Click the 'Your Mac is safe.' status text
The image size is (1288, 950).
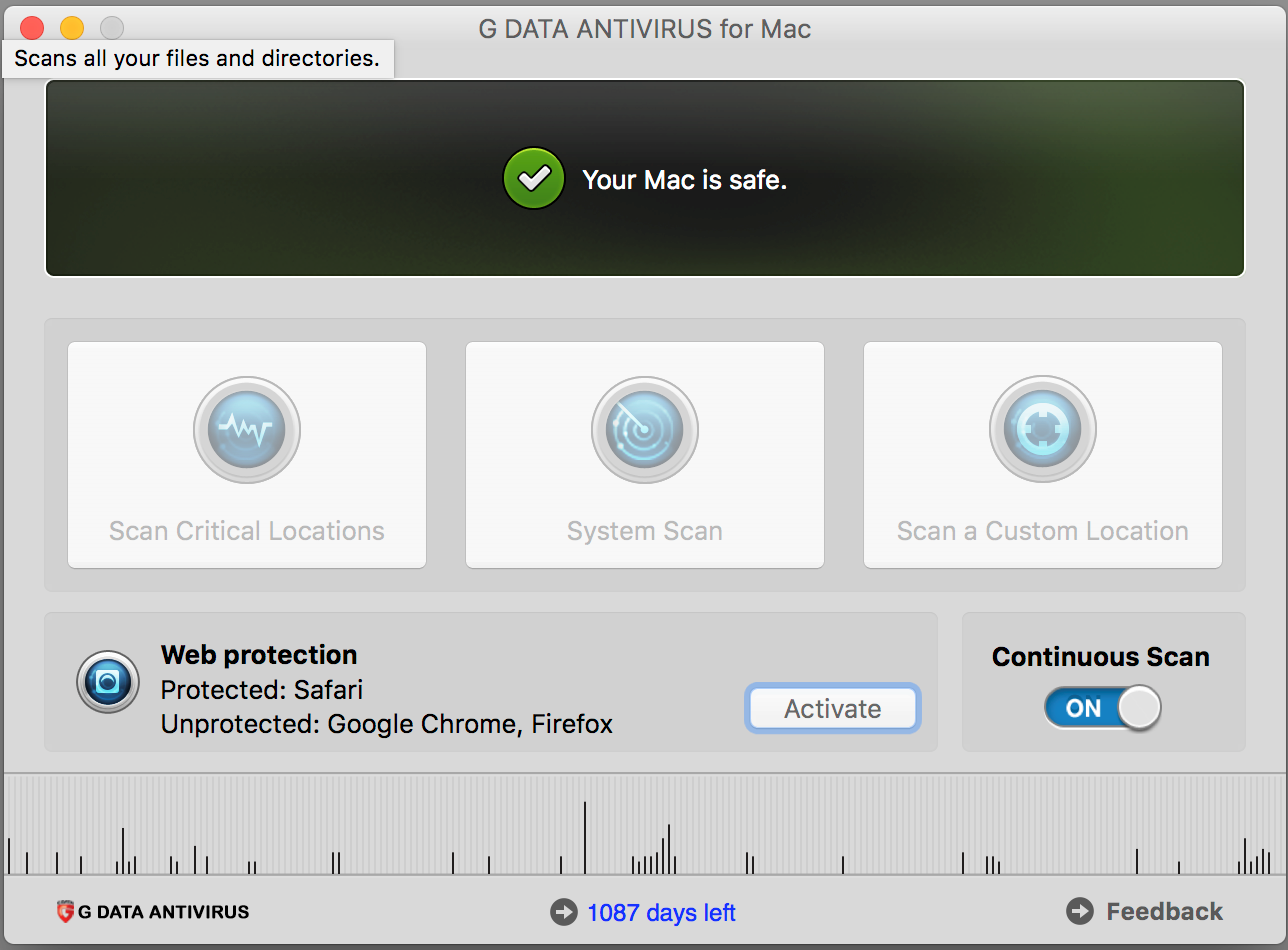pos(684,180)
